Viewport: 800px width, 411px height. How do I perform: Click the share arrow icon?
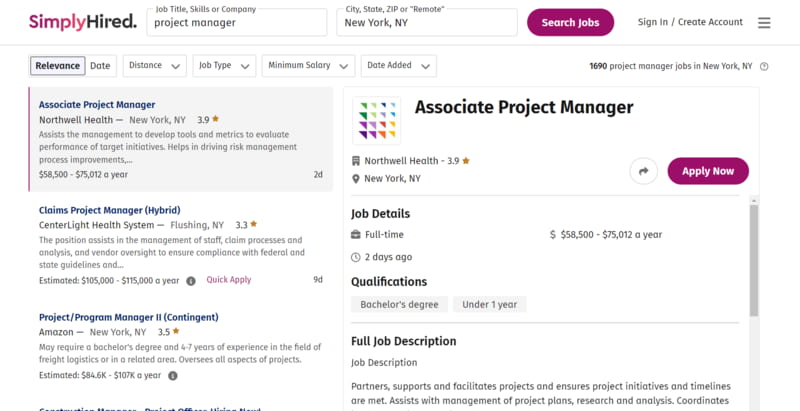click(x=643, y=171)
